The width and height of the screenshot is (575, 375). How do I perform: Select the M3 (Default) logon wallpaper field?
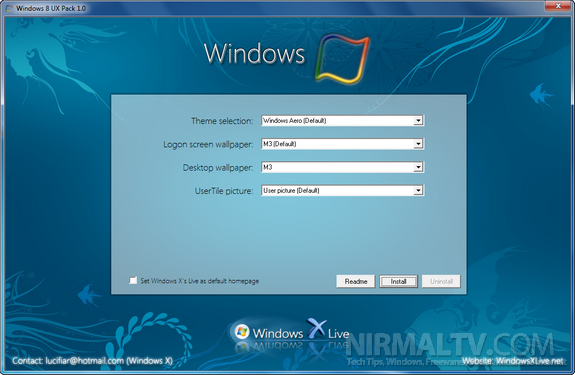point(343,144)
